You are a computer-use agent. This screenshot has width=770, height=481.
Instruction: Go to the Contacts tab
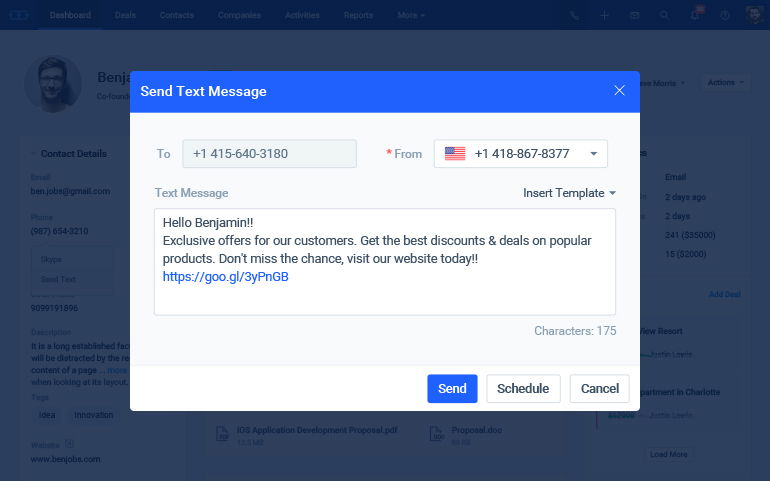[177, 15]
